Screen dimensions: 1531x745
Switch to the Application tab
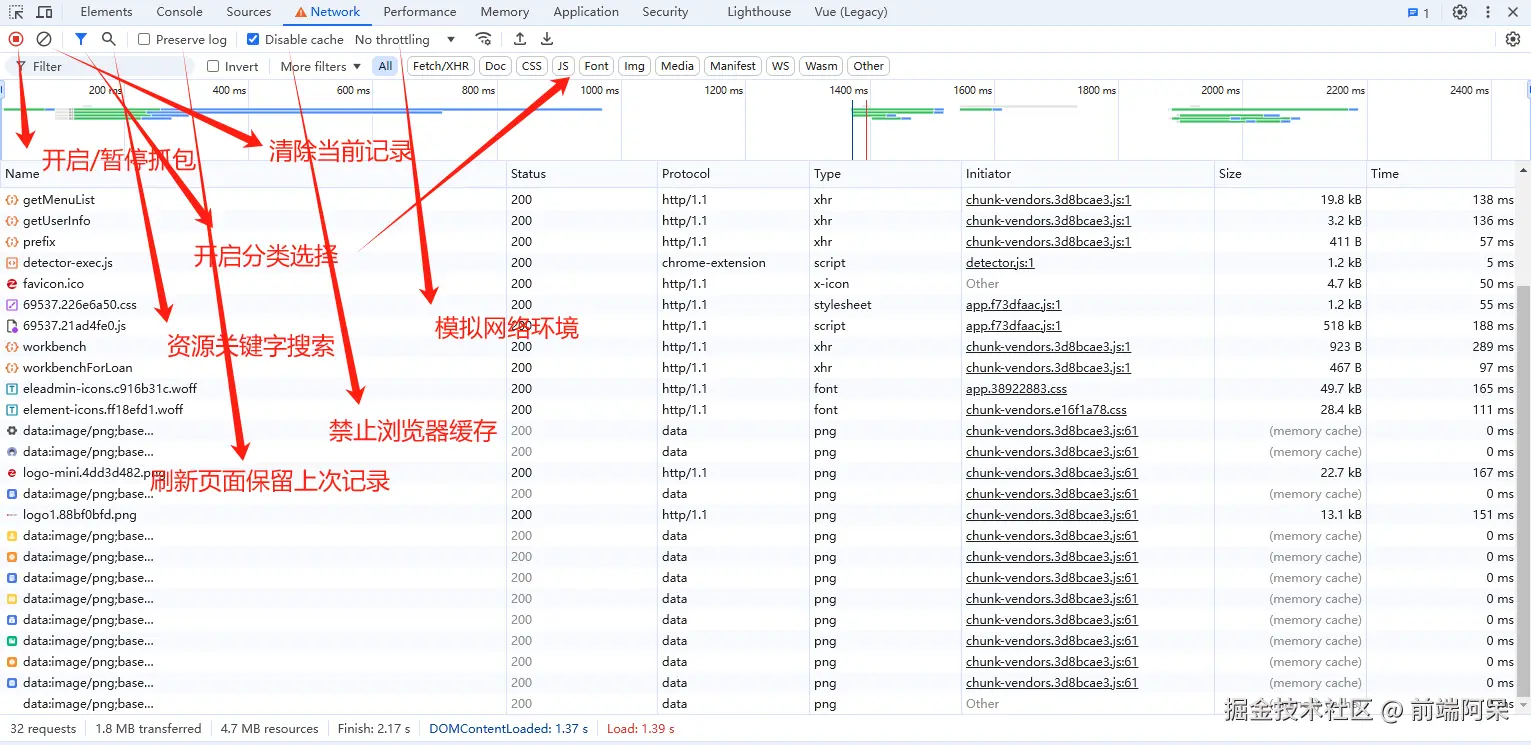(586, 12)
